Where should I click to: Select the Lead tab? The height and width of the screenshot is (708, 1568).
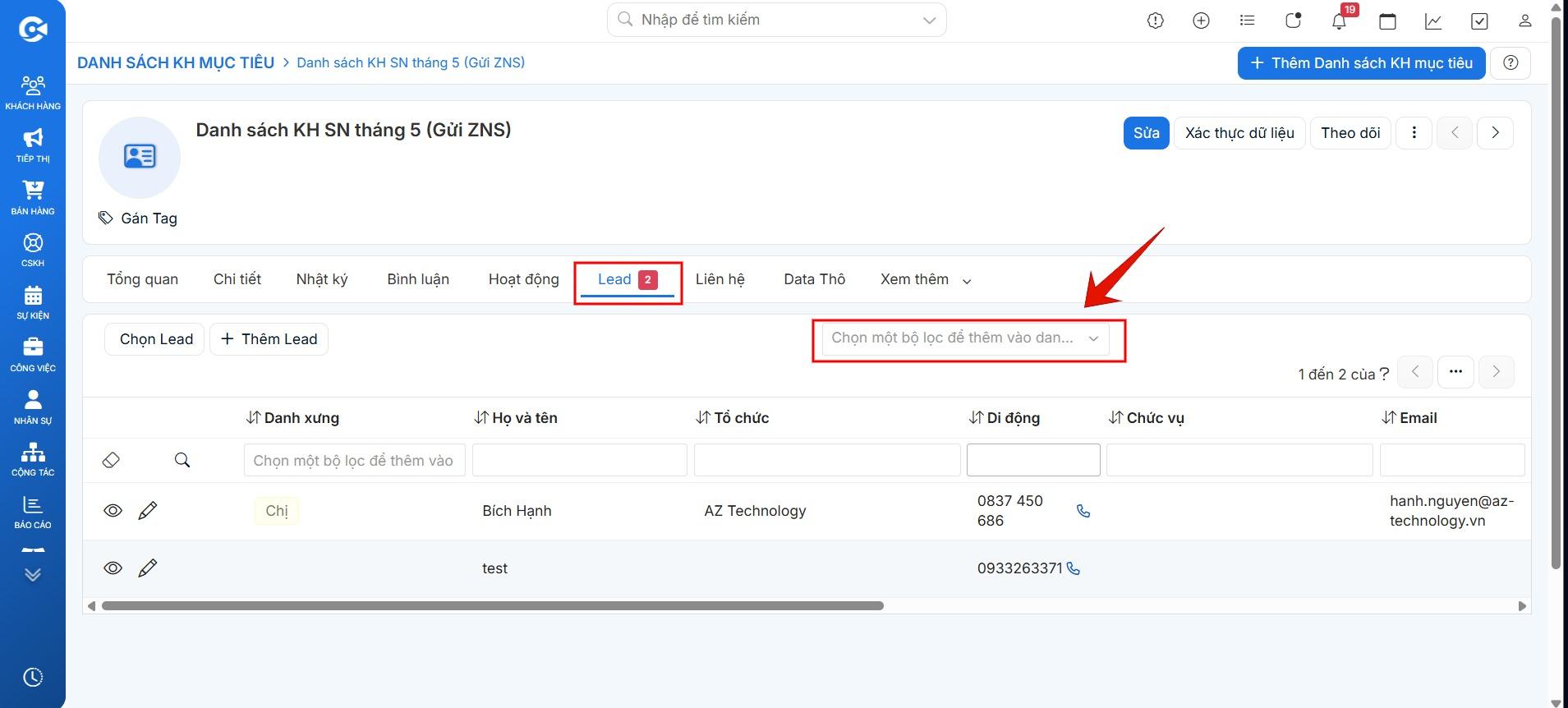tap(628, 280)
